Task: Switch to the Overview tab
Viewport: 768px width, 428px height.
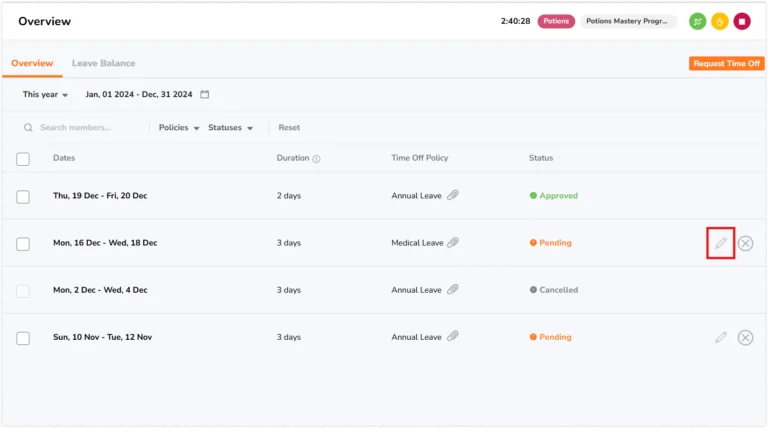Action: (32, 63)
